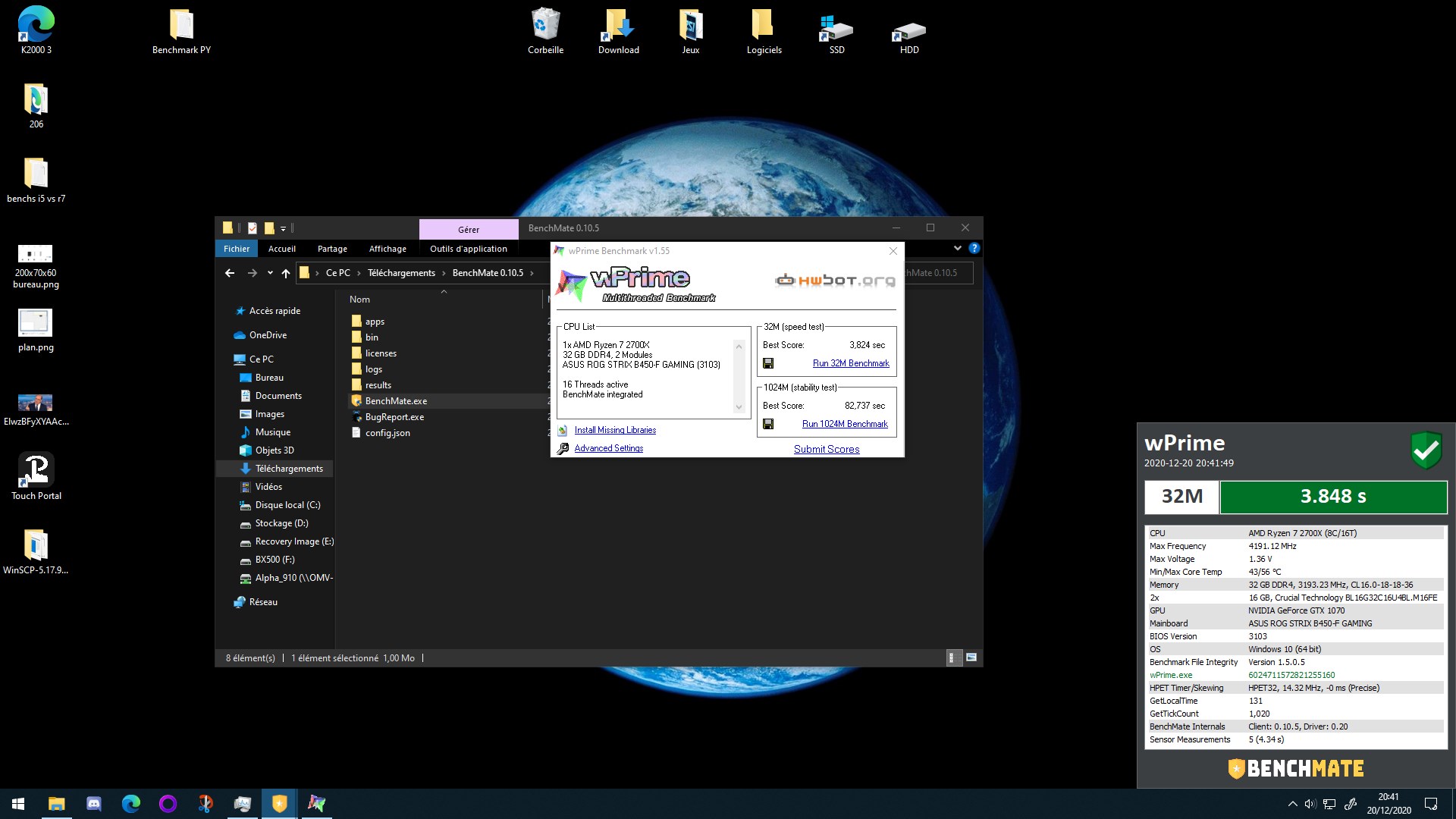This screenshot has height=819, width=1456.
Task: Go up one folder level
Action: [285, 273]
